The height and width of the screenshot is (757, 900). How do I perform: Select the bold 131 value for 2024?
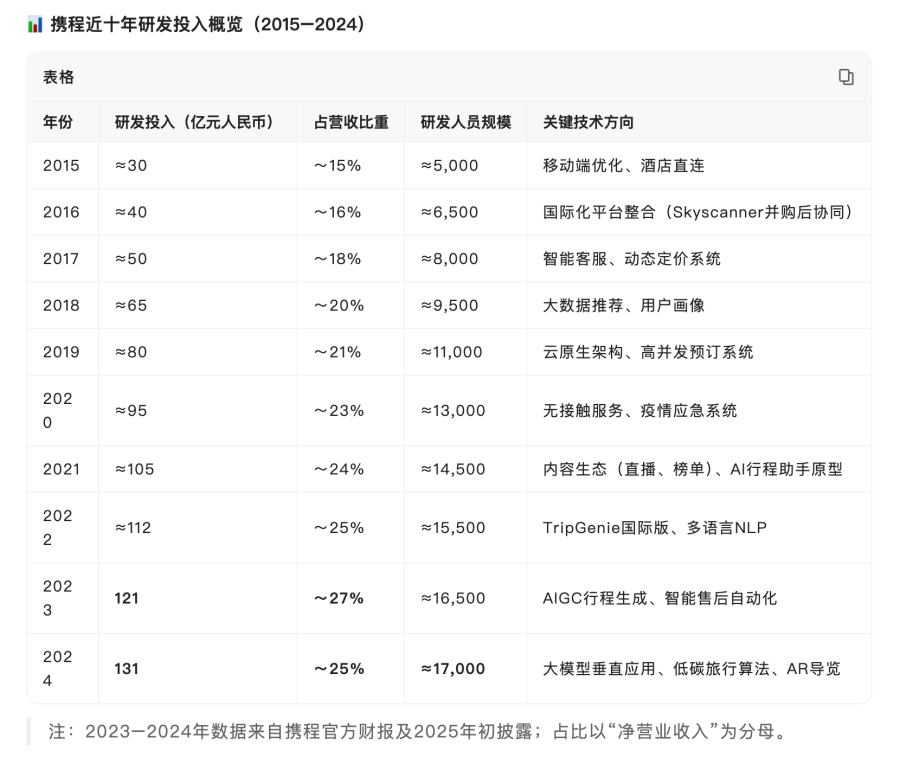[127, 668]
